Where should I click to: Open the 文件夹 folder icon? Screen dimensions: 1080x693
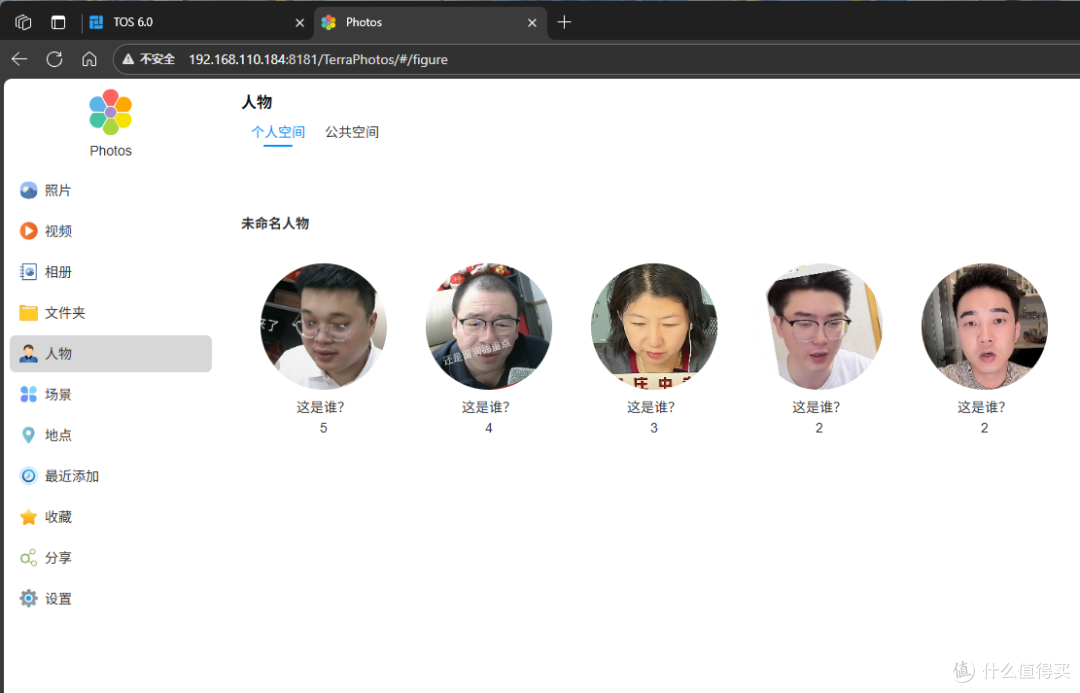[28, 313]
